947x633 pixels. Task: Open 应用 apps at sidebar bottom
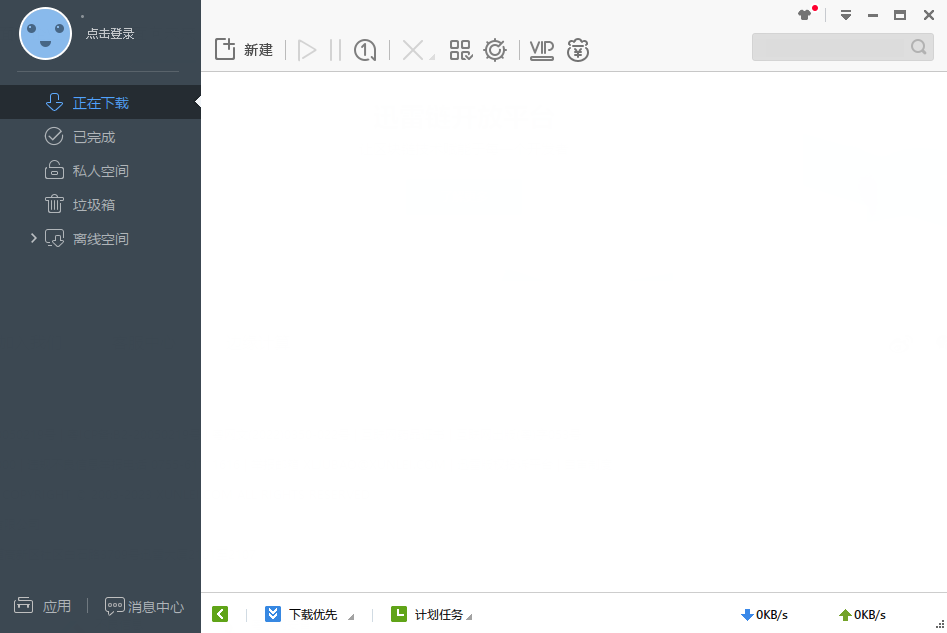pos(42,606)
